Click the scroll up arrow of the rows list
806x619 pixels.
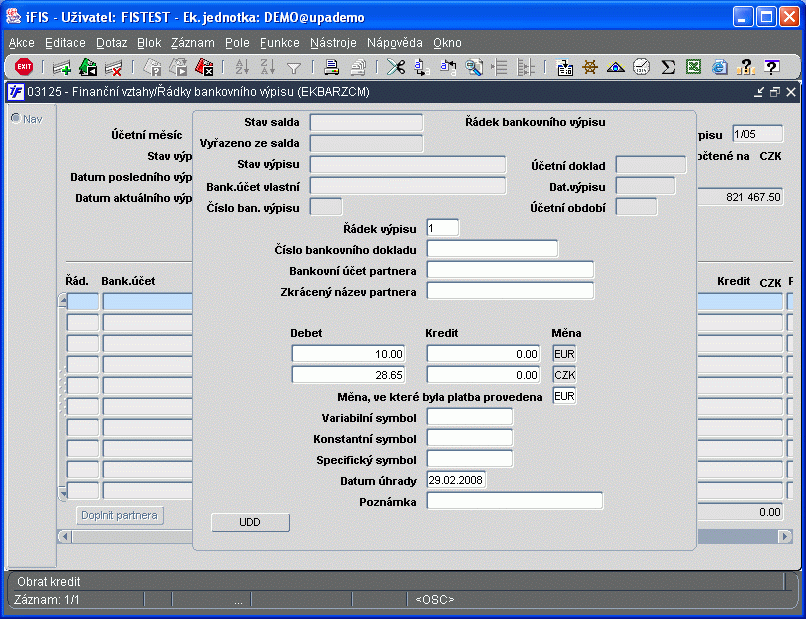63,300
